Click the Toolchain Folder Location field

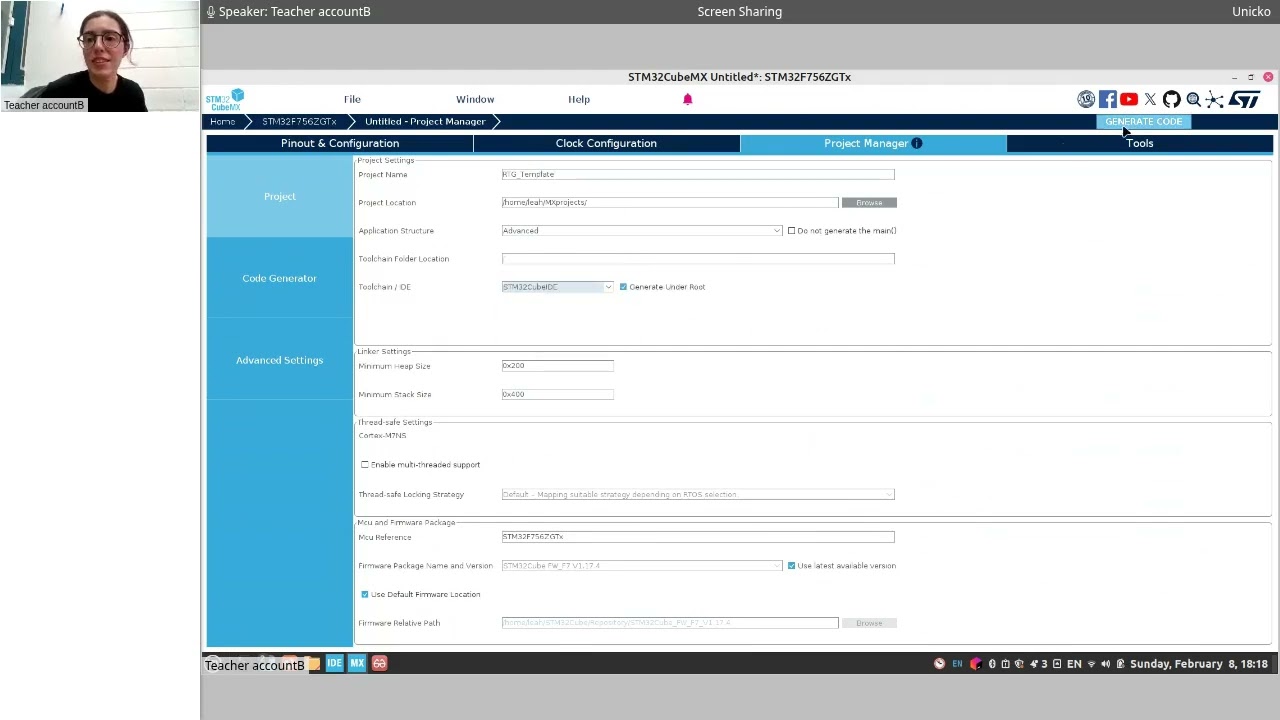click(x=698, y=259)
